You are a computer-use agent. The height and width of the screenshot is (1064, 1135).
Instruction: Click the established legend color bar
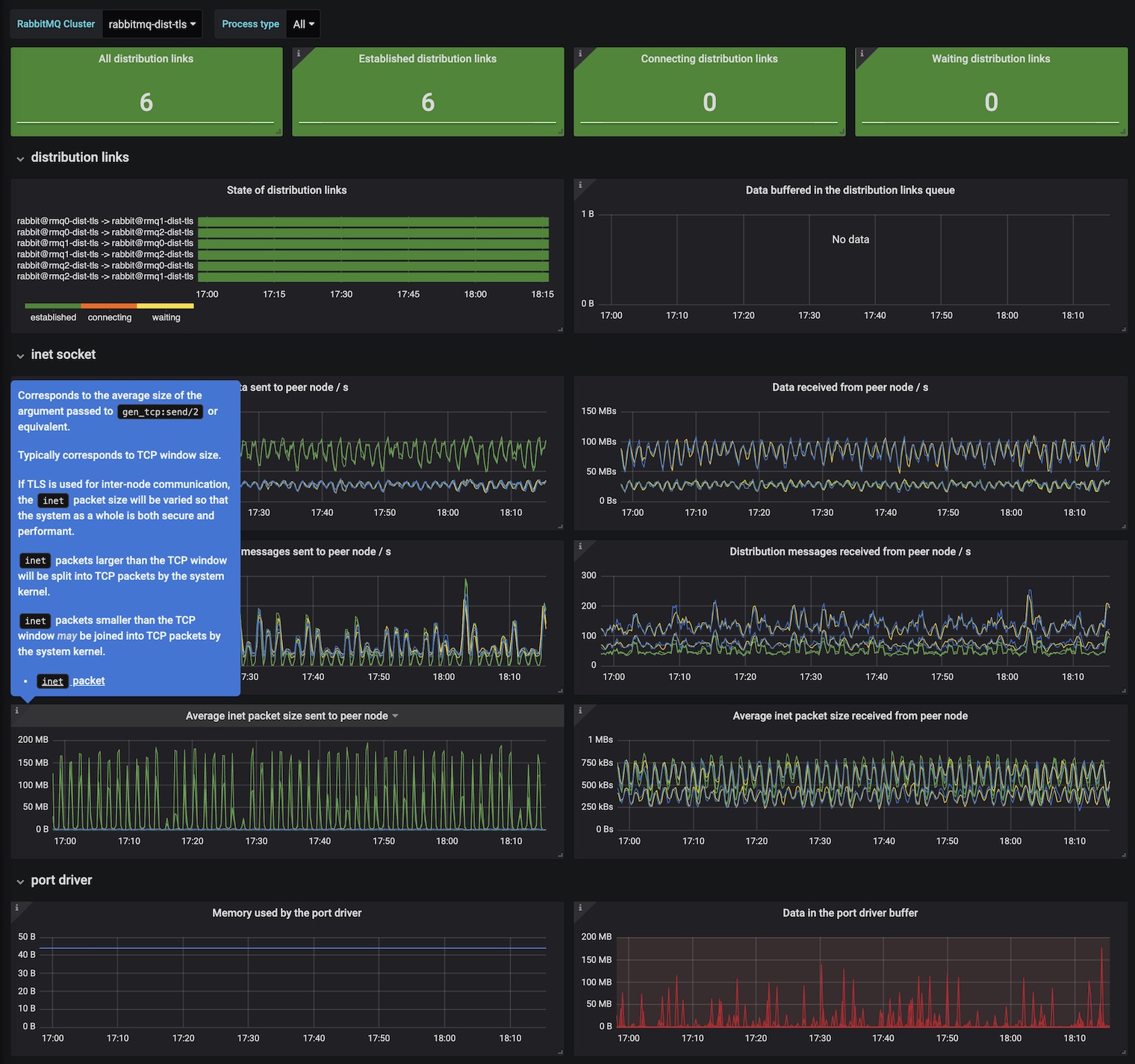53,306
